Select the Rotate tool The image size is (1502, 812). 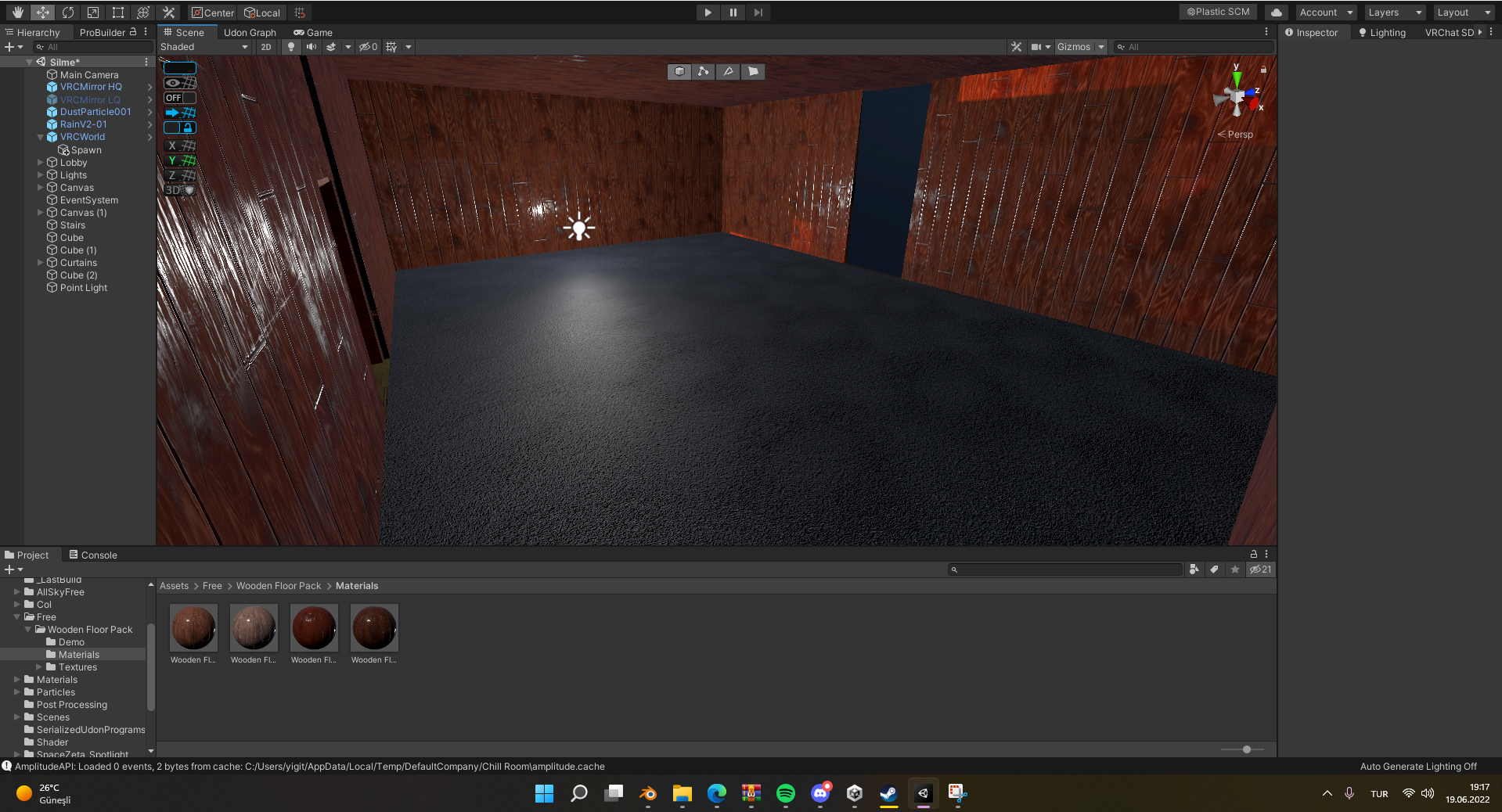coord(68,13)
